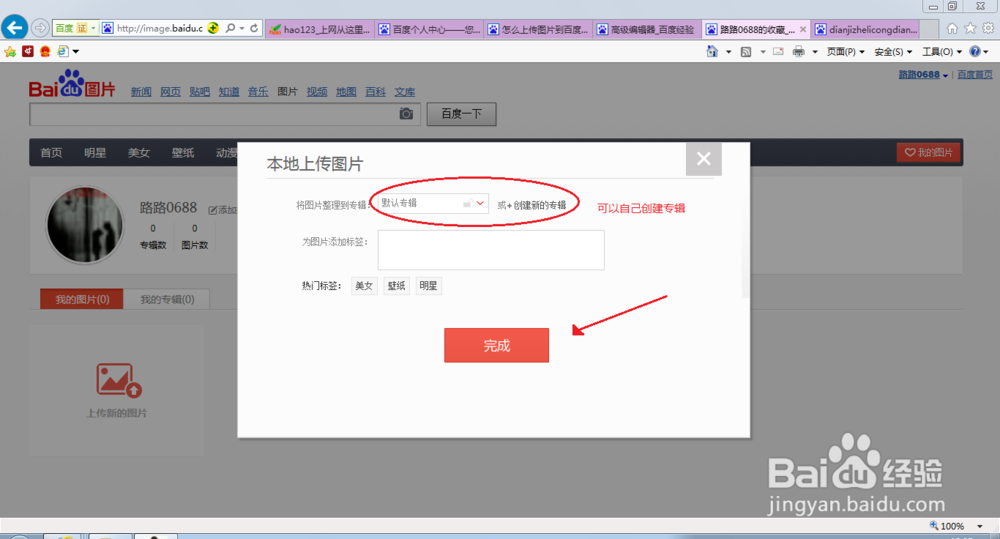
Task: Expand the 安全(S) menu
Action: pos(893,52)
